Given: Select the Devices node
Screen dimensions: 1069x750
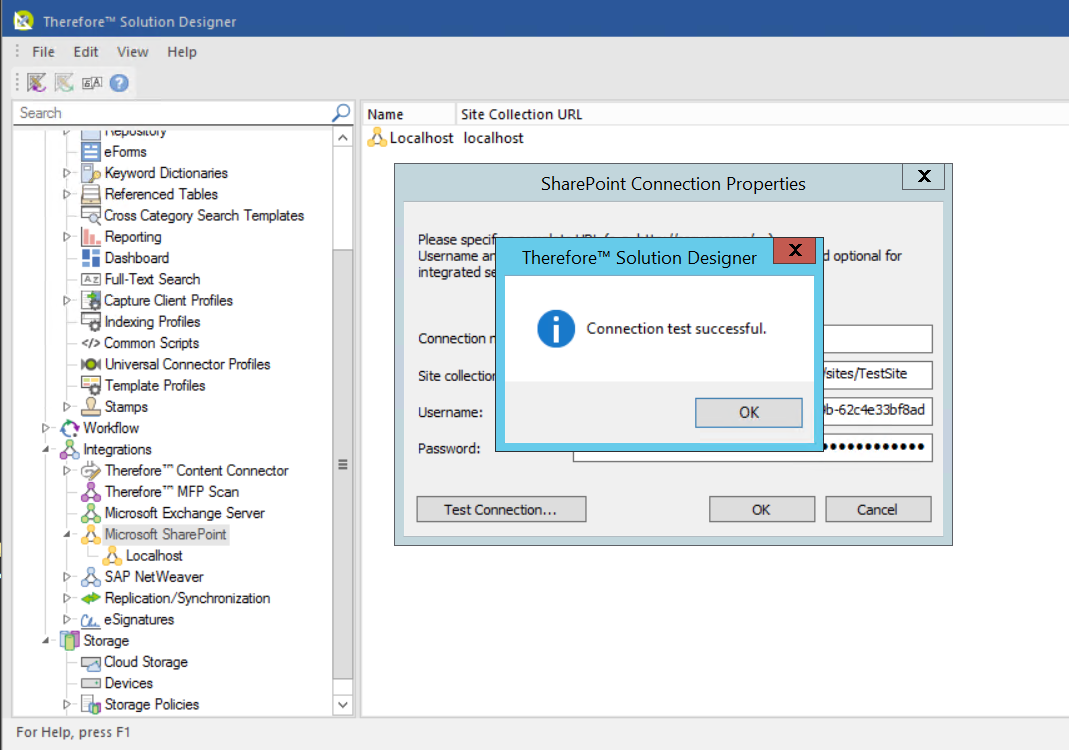Looking at the screenshot, I should pyautogui.click(x=128, y=683).
